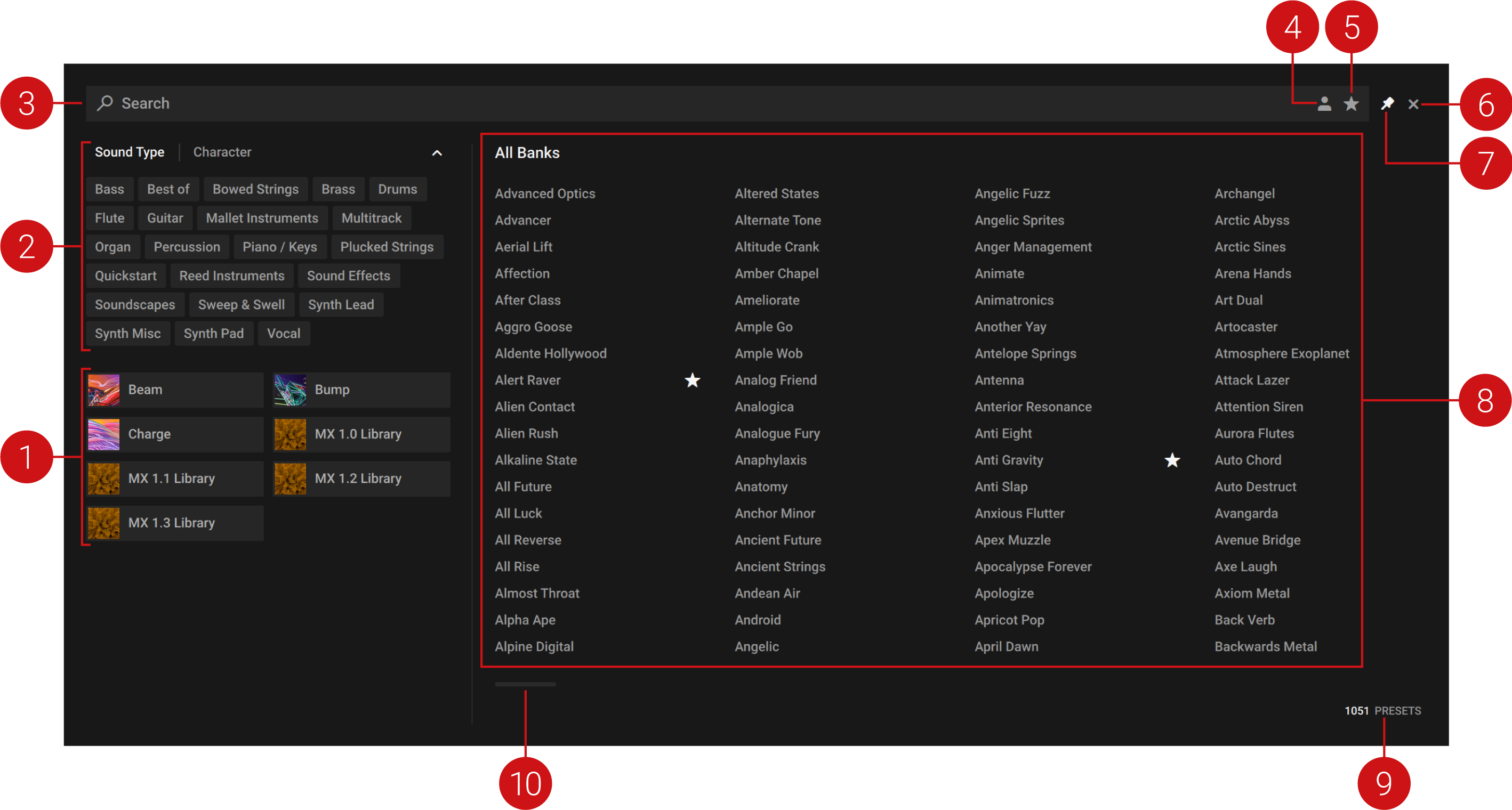
Task: Toggle the user presets filter icon
Action: pyautogui.click(x=1324, y=104)
